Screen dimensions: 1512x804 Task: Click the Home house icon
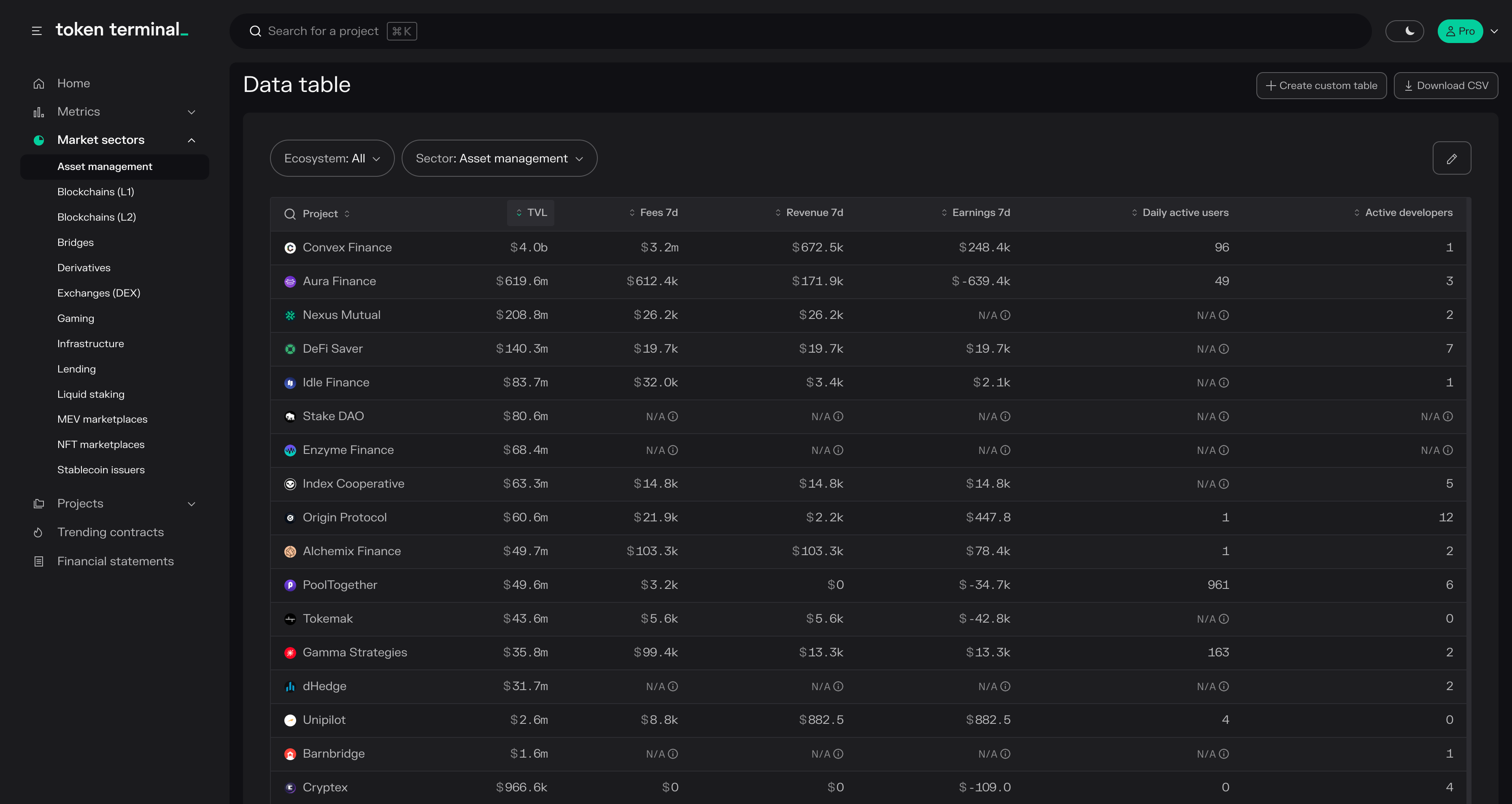pos(39,84)
